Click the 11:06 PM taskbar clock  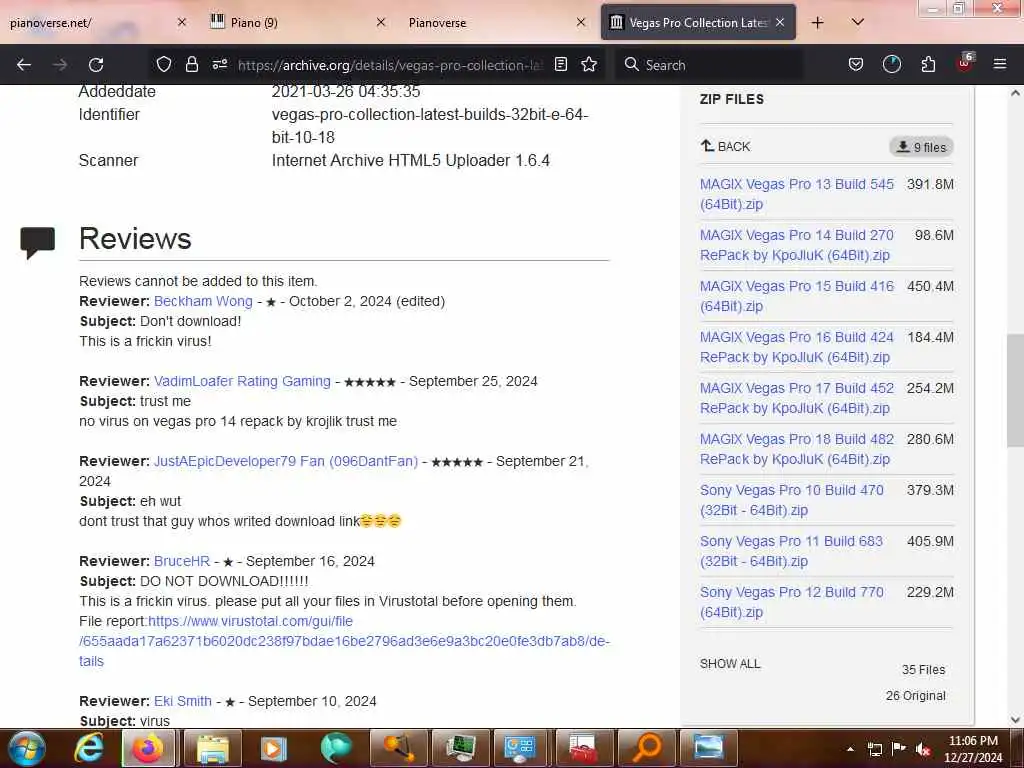point(973,748)
